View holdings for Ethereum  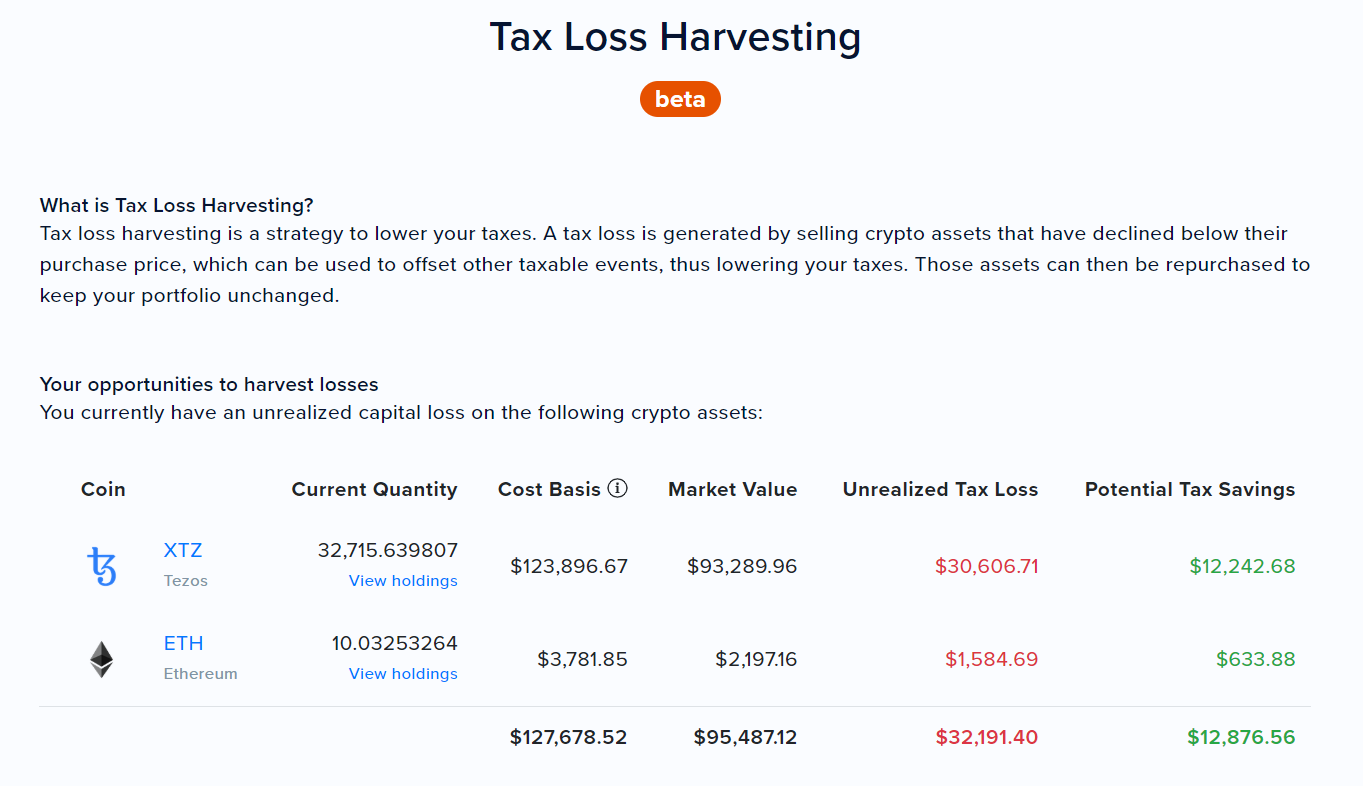click(x=403, y=674)
